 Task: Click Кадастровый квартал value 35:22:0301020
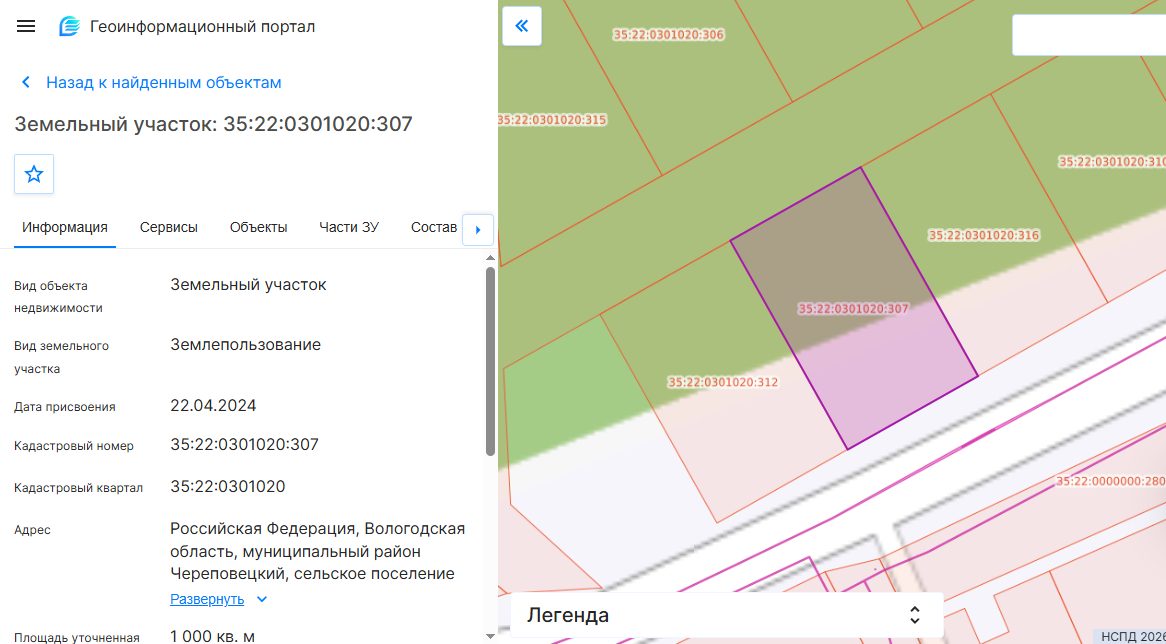[x=228, y=486]
